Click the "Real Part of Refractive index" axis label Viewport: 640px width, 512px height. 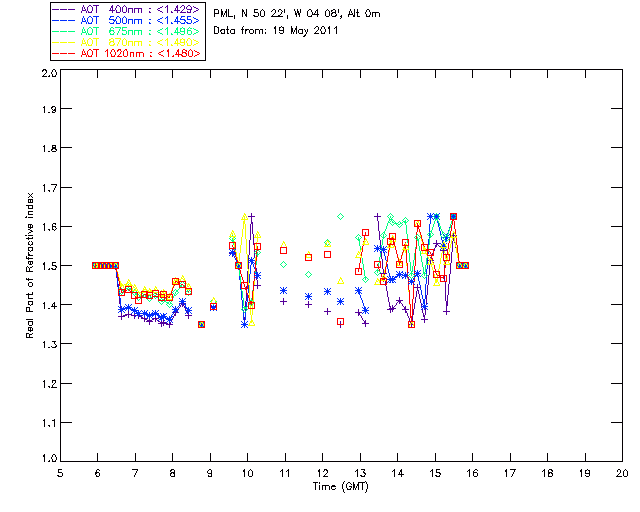pos(30,265)
